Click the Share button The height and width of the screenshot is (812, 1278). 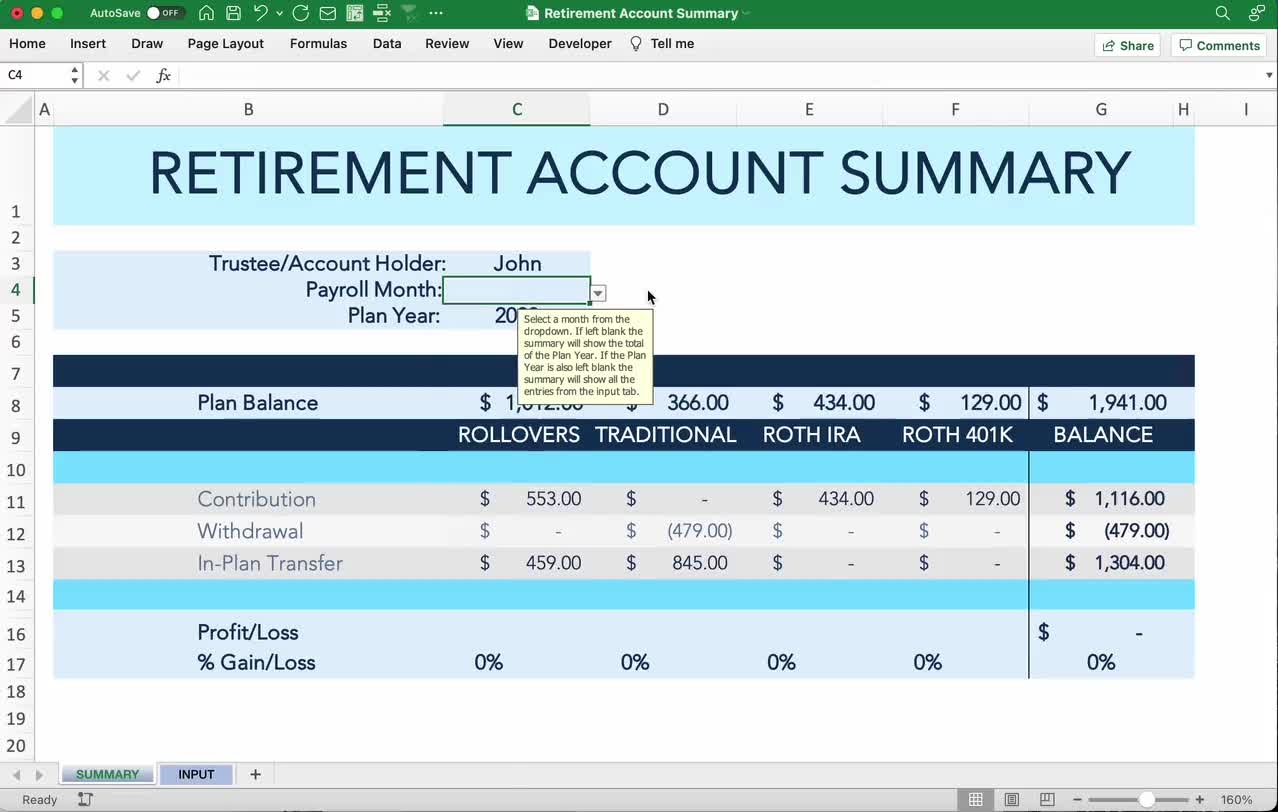click(x=1128, y=45)
